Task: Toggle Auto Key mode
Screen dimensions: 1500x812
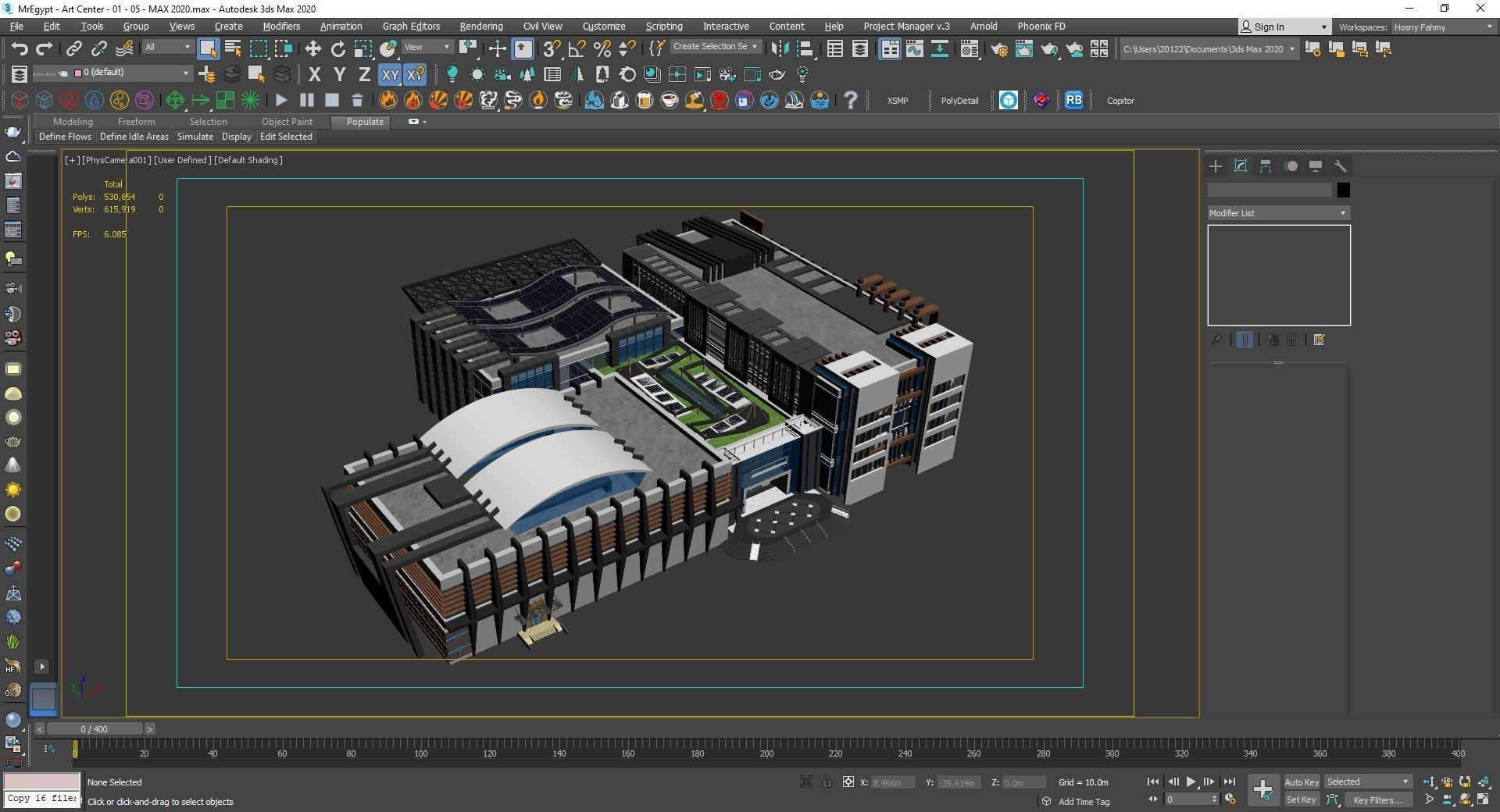Action: tap(1302, 782)
